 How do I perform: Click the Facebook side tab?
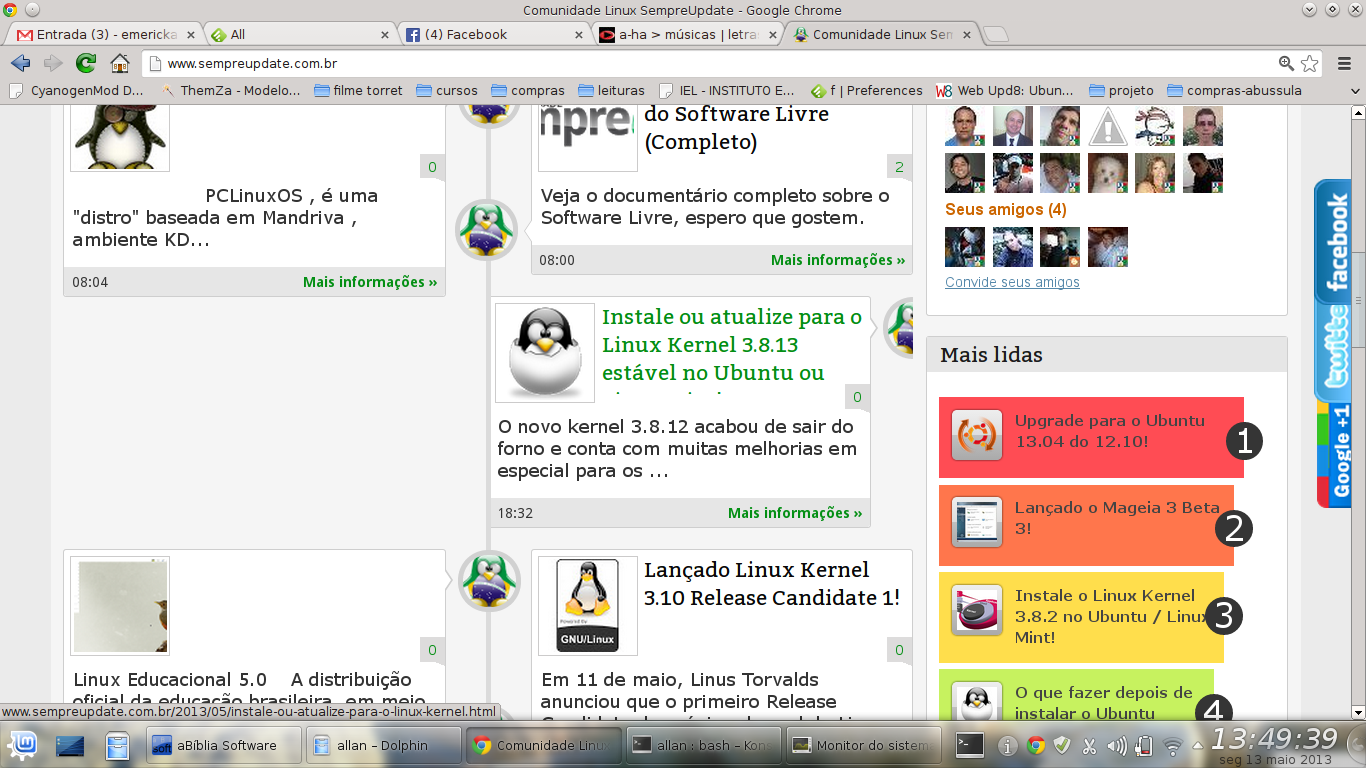[x=1333, y=241]
